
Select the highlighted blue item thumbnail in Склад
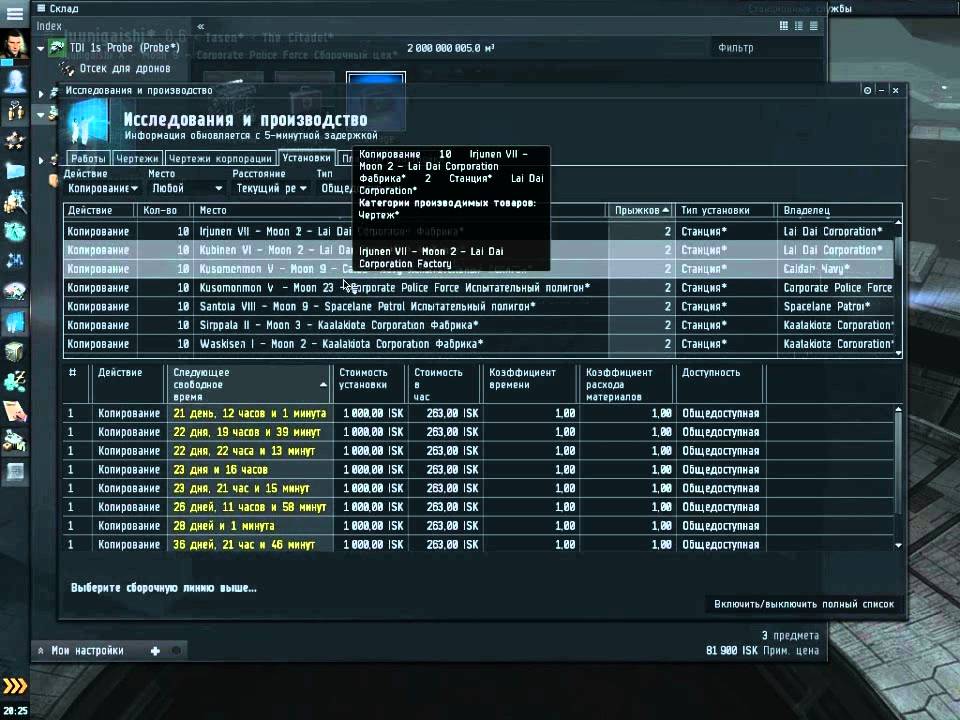376,102
